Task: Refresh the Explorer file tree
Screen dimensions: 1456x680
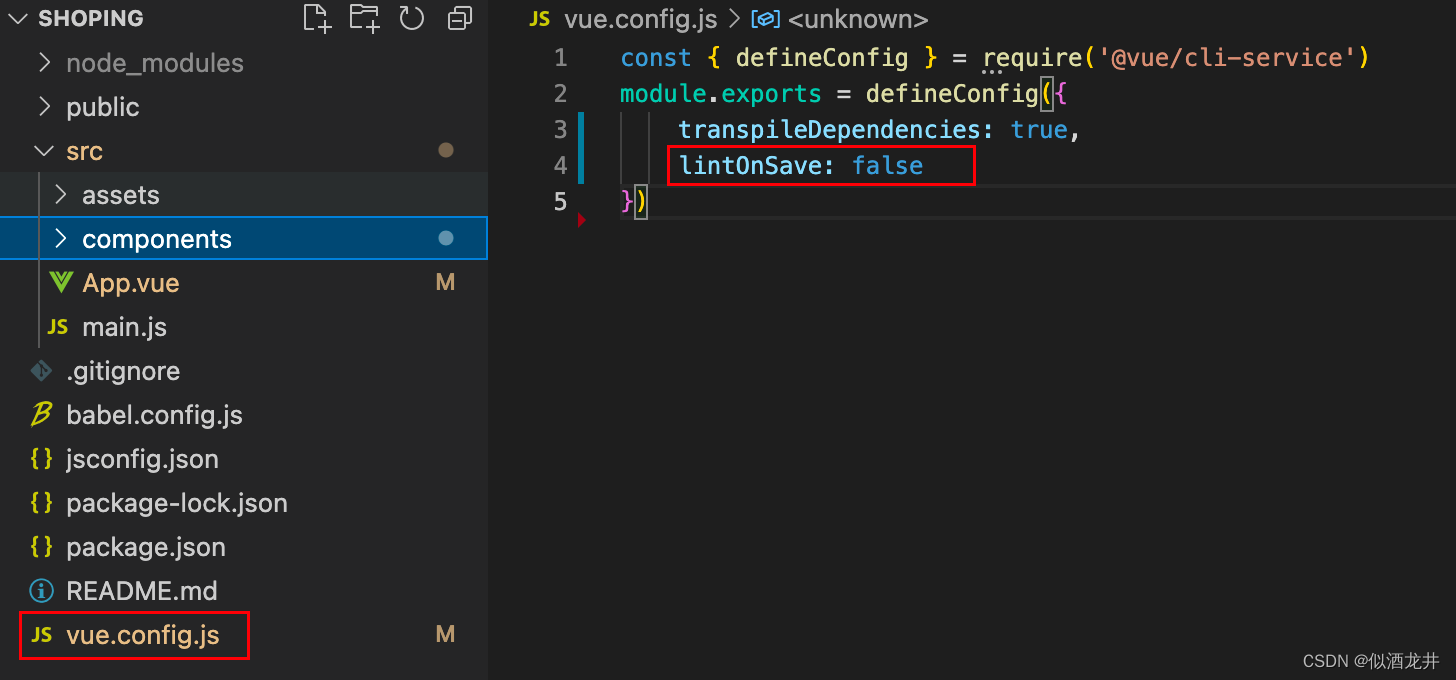Action: (412, 18)
